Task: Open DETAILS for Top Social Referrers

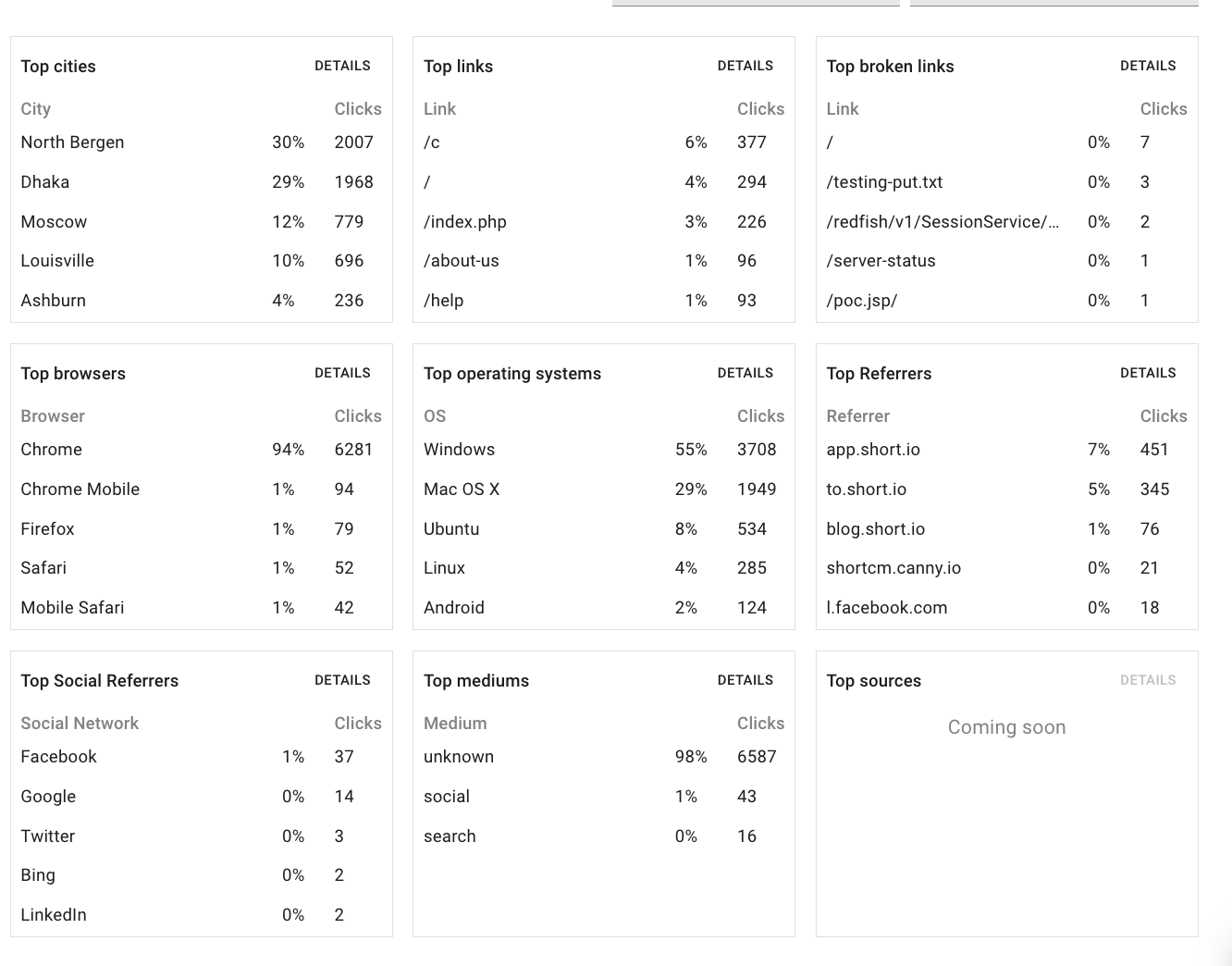Action: click(x=342, y=680)
